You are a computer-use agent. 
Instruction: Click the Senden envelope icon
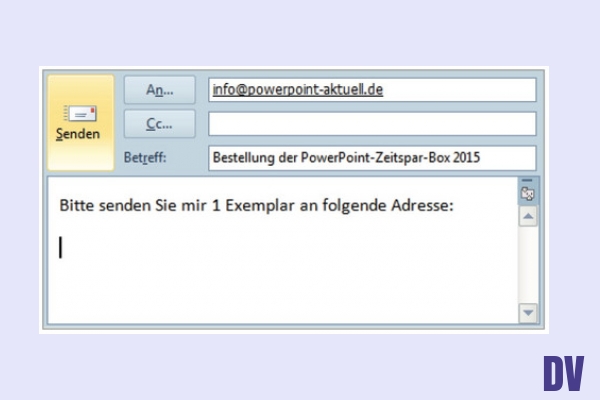coord(79,114)
